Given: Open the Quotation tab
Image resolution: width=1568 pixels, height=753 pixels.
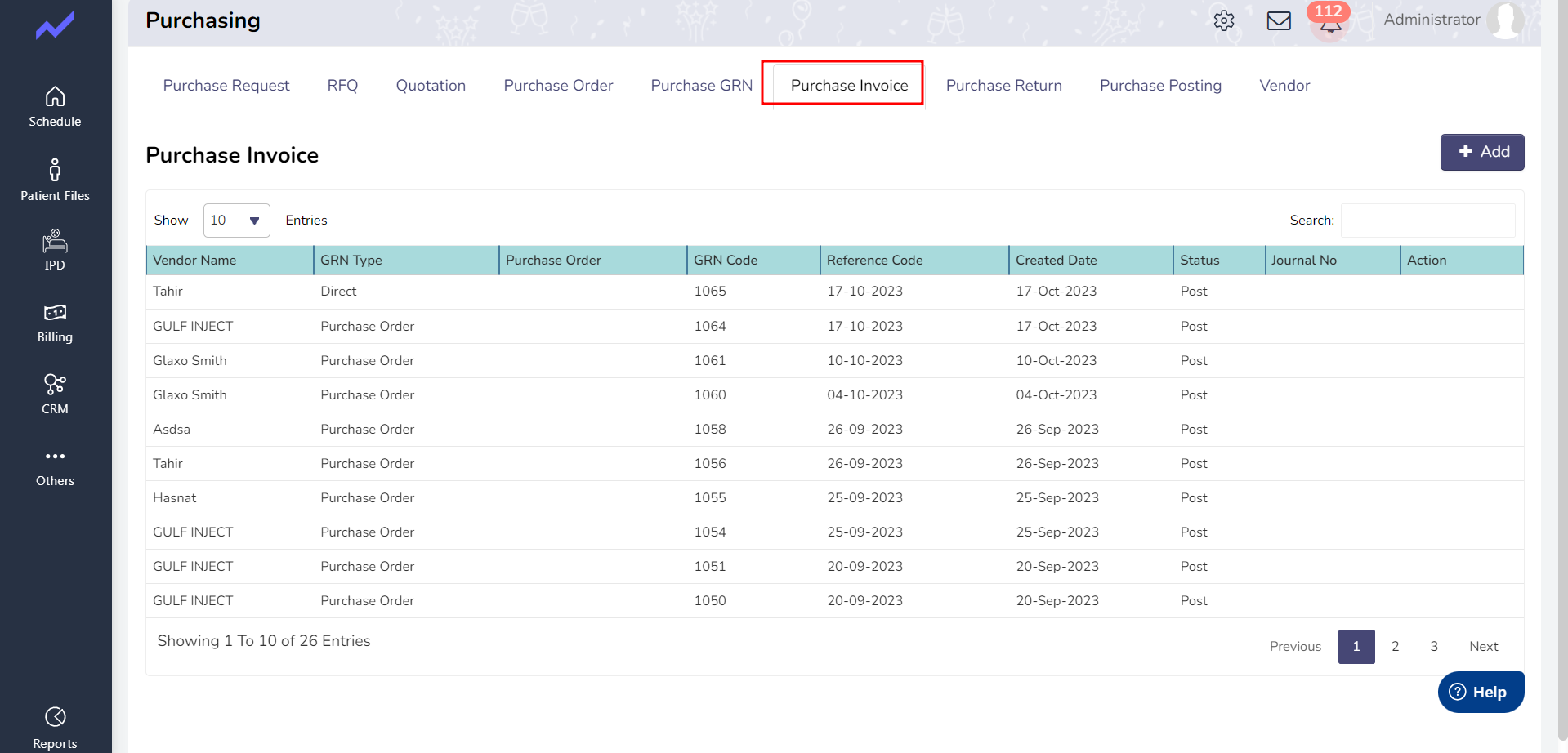Looking at the screenshot, I should coord(431,86).
